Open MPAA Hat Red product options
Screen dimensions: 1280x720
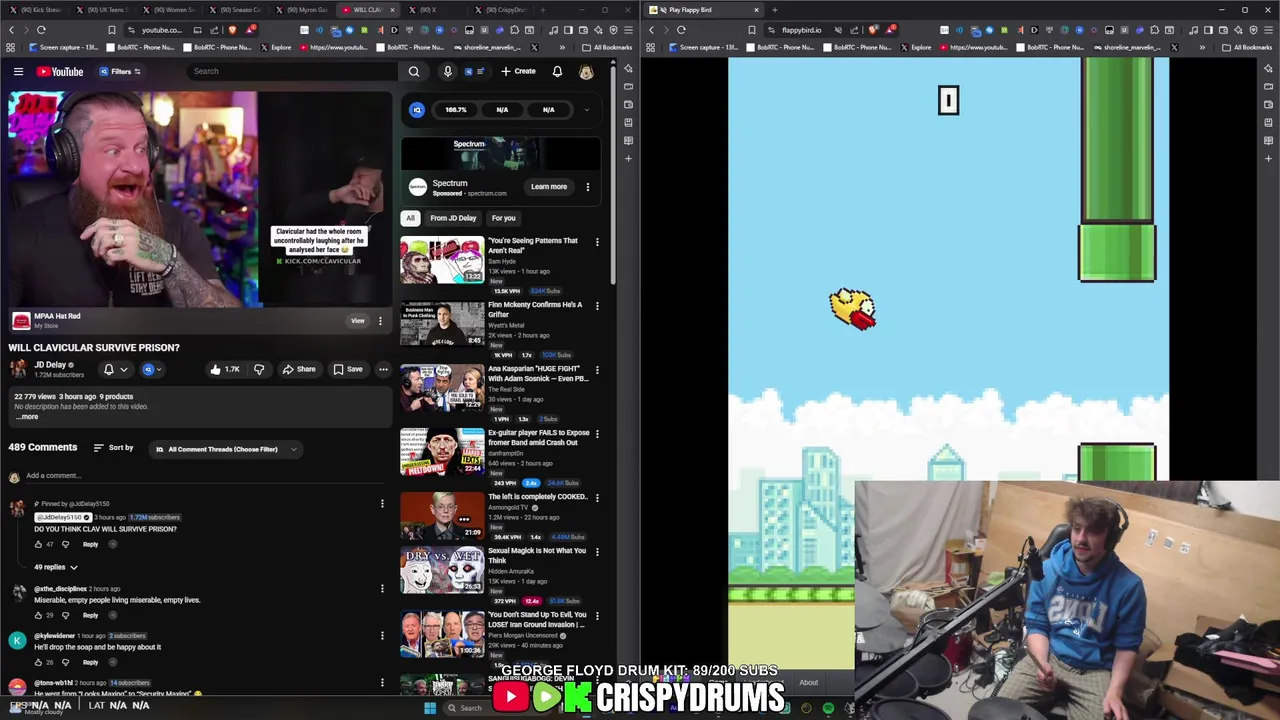point(380,321)
